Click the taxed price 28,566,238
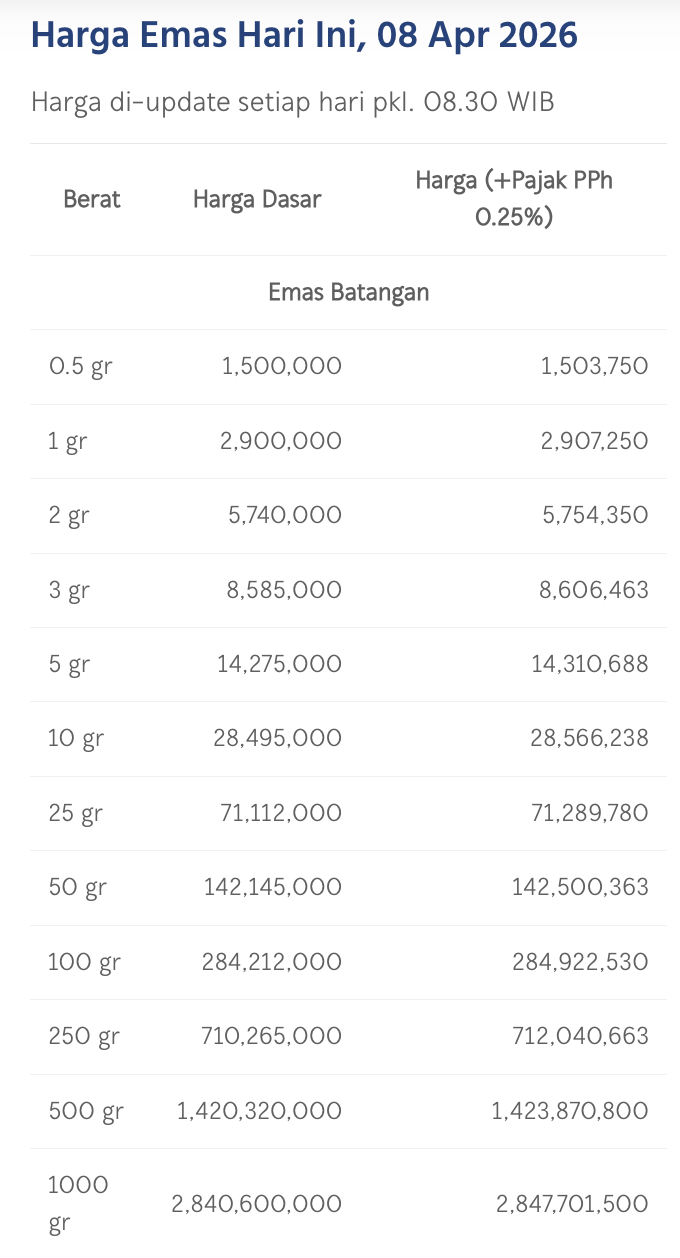 (x=589, y=738)
